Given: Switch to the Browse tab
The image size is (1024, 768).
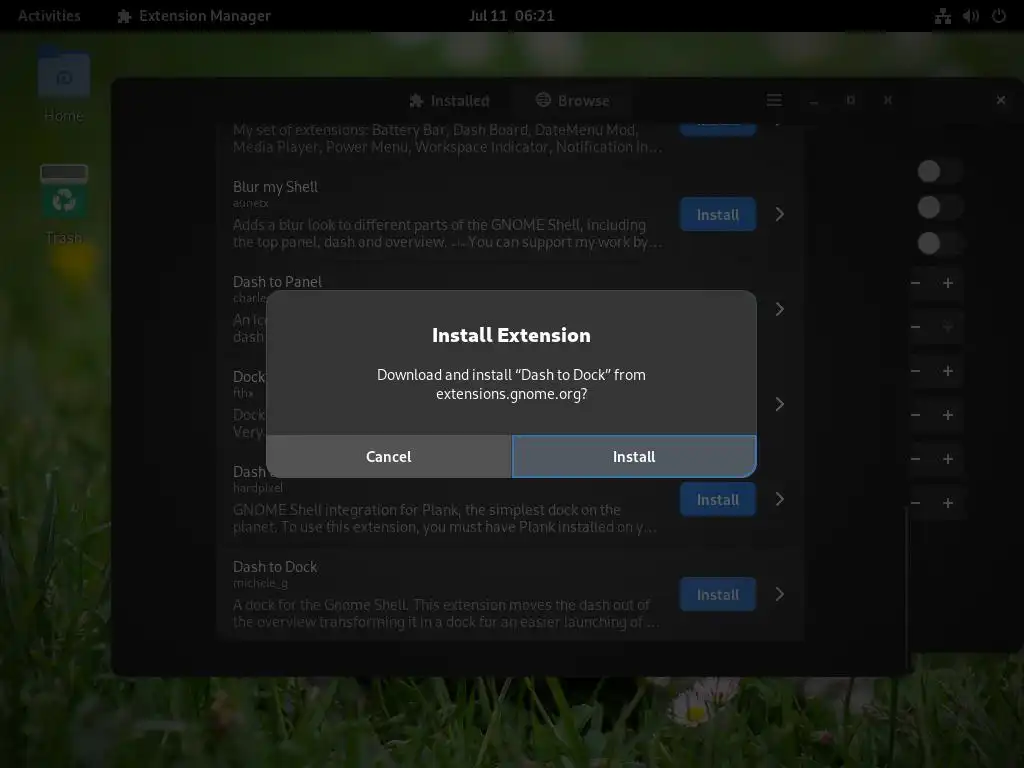Looking at the screenshot, I should (573, 101).
